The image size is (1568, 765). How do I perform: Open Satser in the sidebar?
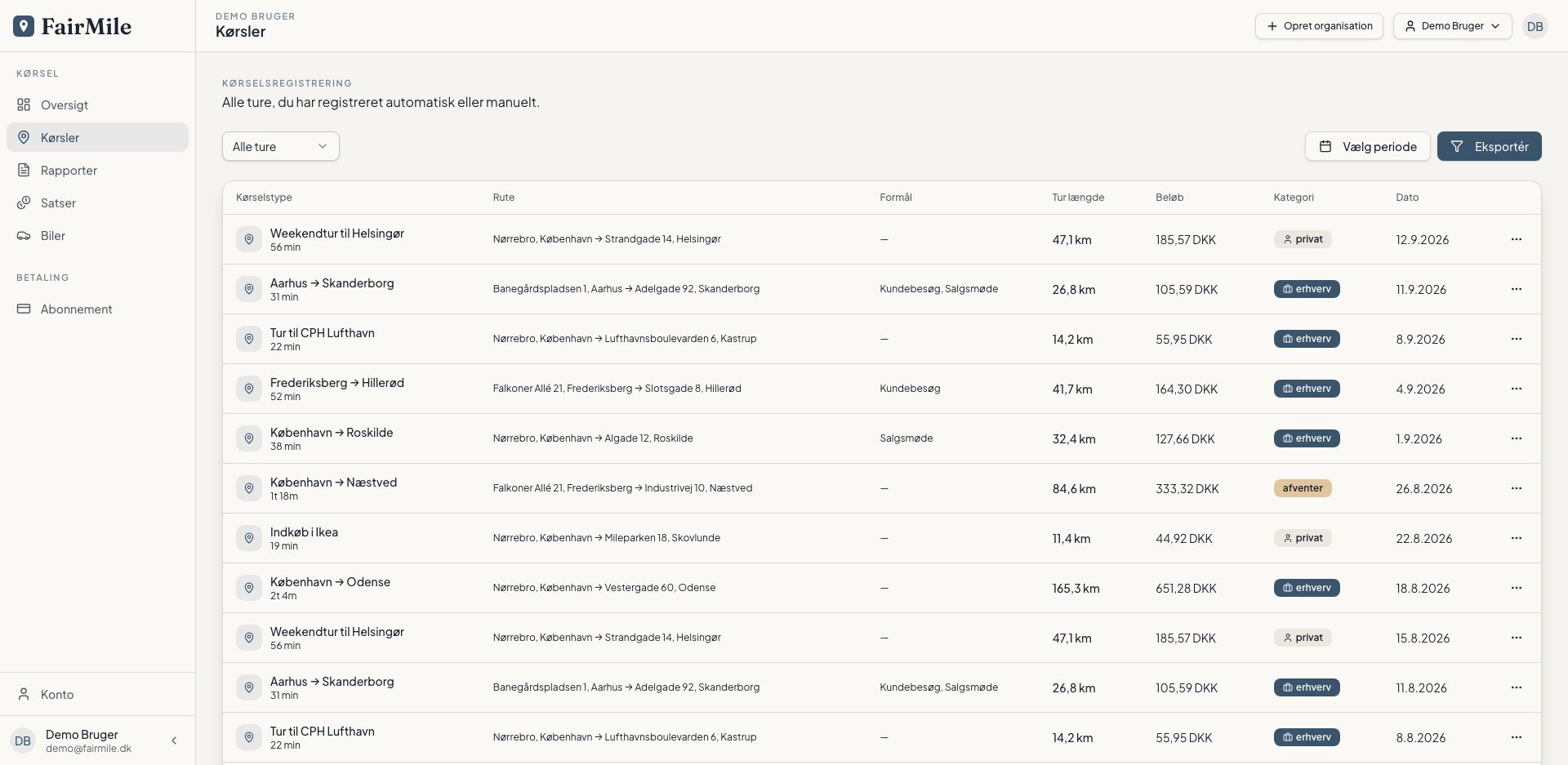click(x=97, y=202)
